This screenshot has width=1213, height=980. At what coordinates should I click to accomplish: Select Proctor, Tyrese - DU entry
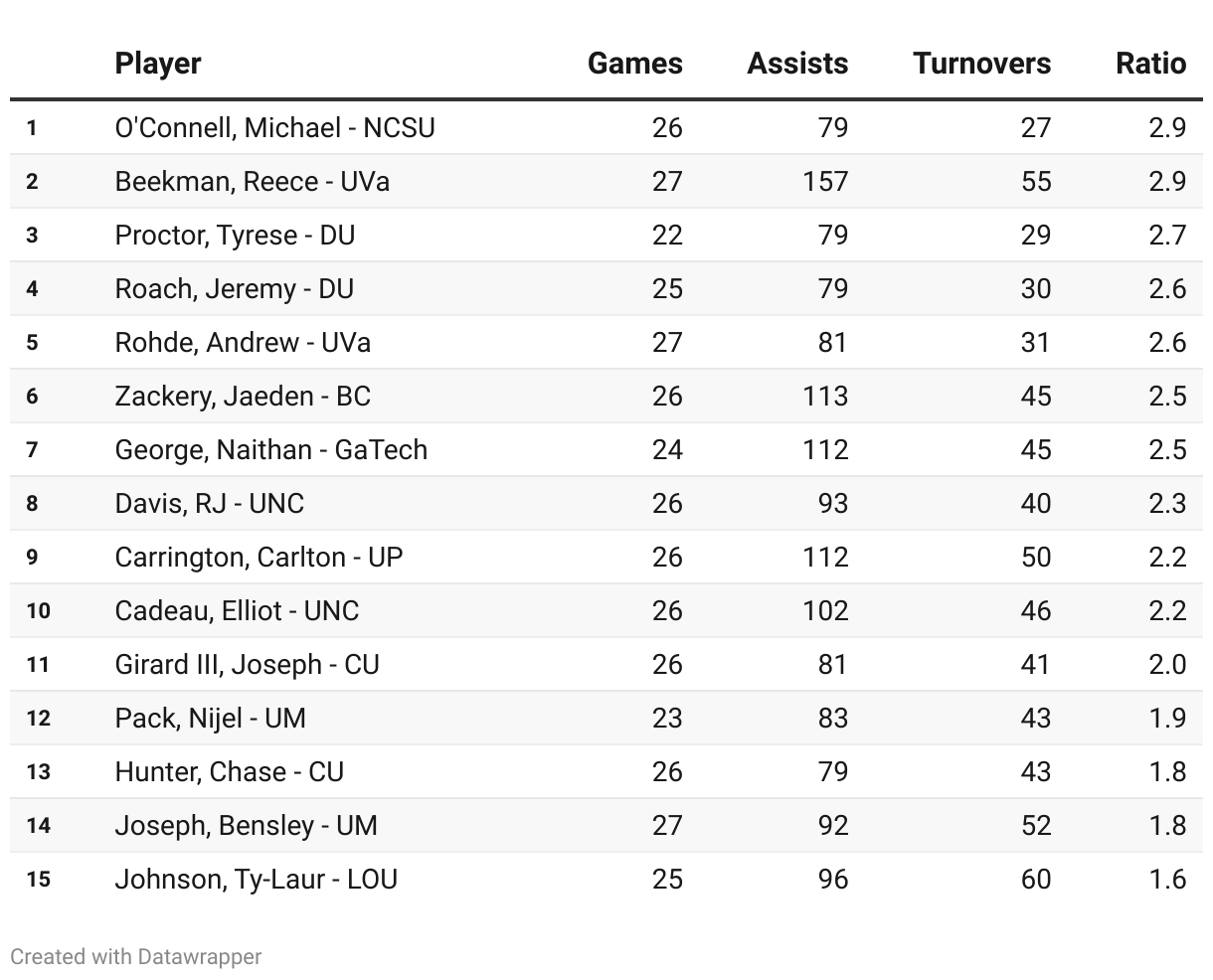(235, 235)
